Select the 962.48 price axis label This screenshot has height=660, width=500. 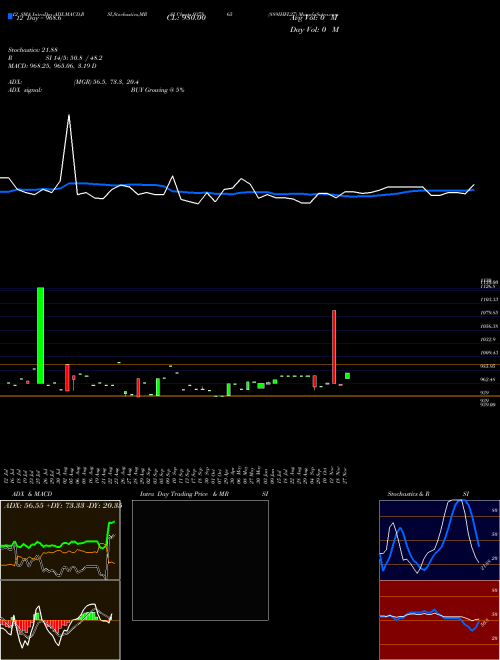tap(488, 379)
